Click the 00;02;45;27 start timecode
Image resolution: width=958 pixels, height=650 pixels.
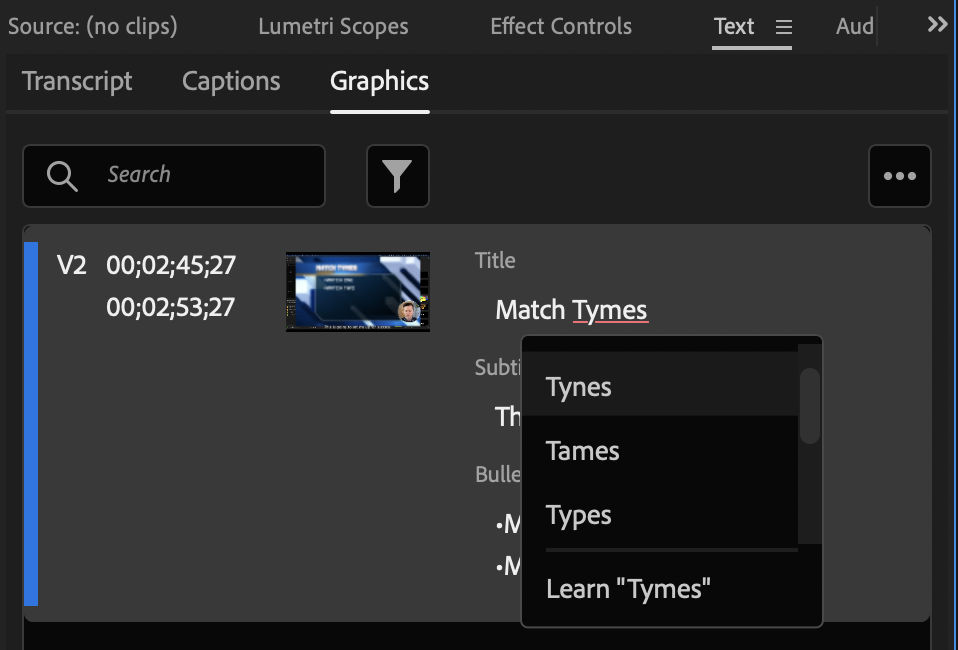[x=170, y=265]
